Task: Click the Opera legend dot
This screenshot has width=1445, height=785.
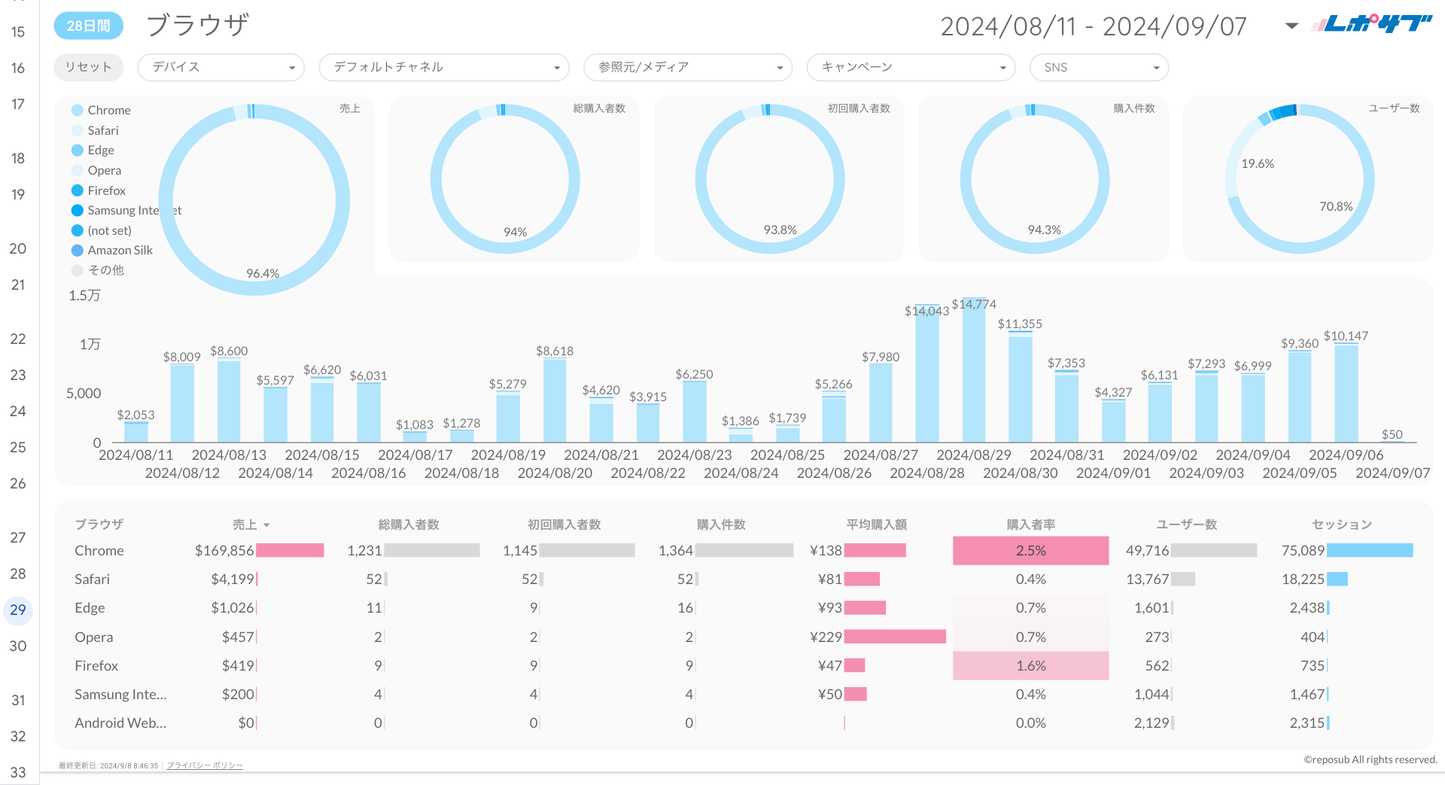Action: [77, 170]
